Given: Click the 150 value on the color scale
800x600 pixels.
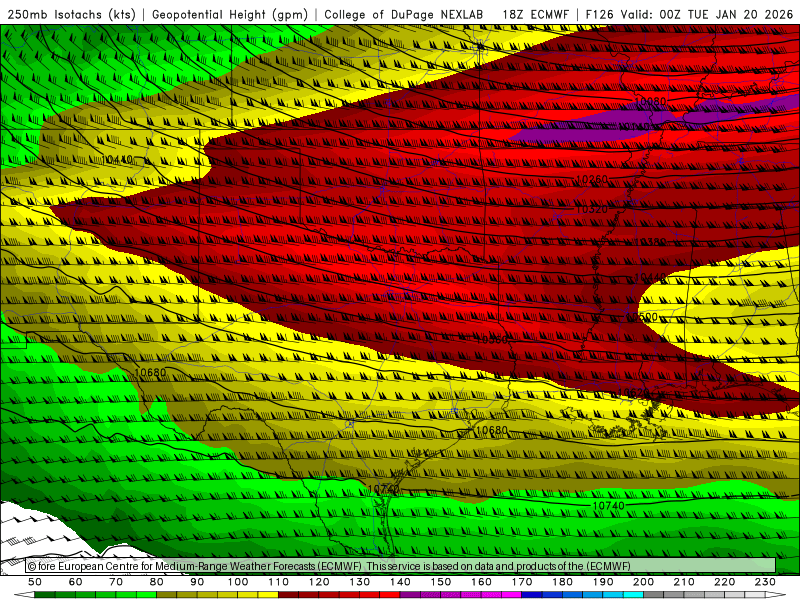Looking at the screenshot, I should pyautogui.click(x=440, y=582).
